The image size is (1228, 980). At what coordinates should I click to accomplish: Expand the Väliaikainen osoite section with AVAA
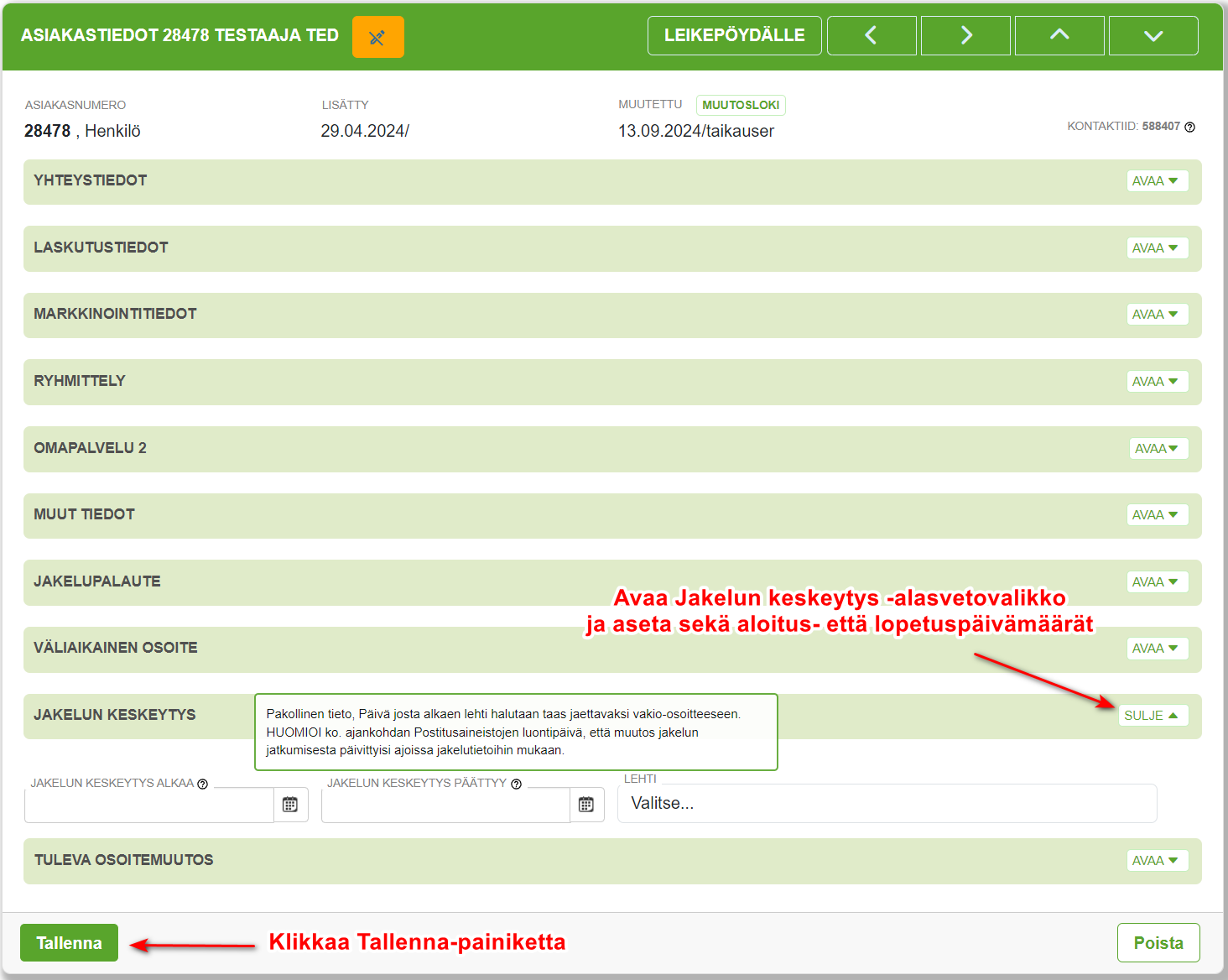click(1157, 649)
